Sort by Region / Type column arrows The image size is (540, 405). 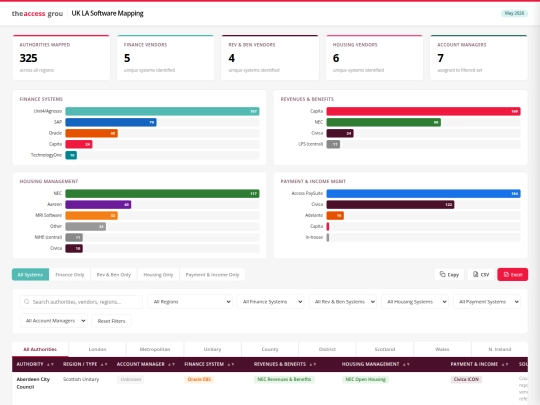pos(104,364)
